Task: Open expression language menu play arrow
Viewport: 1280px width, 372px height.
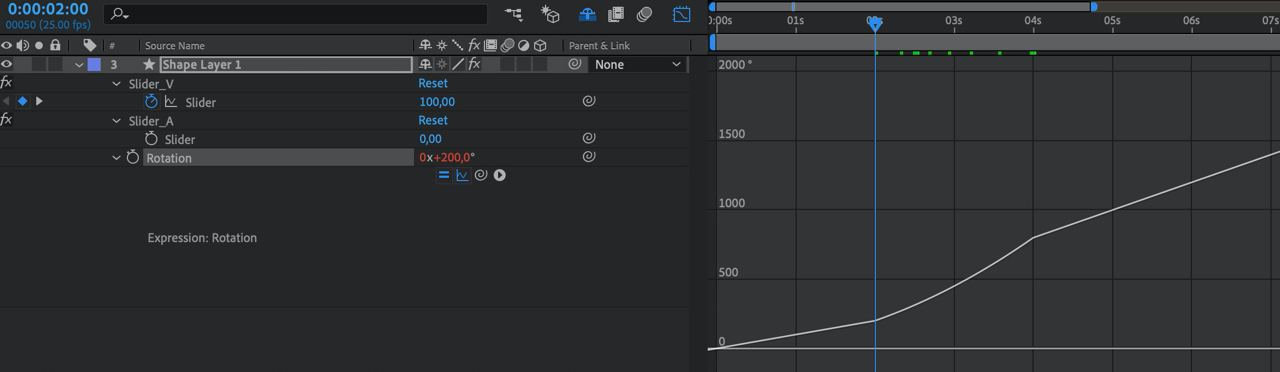Action: [499, 175]
